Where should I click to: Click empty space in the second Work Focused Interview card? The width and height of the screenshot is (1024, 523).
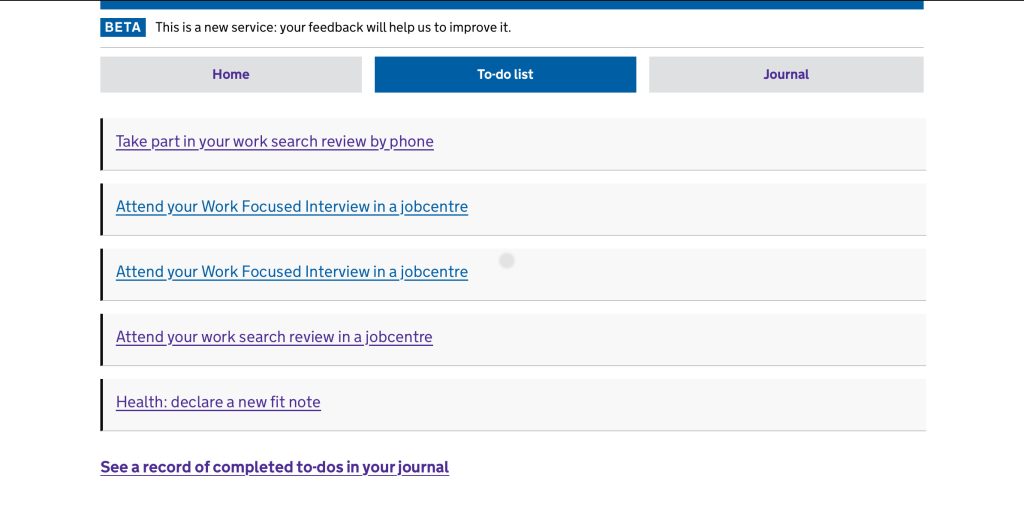700,274
